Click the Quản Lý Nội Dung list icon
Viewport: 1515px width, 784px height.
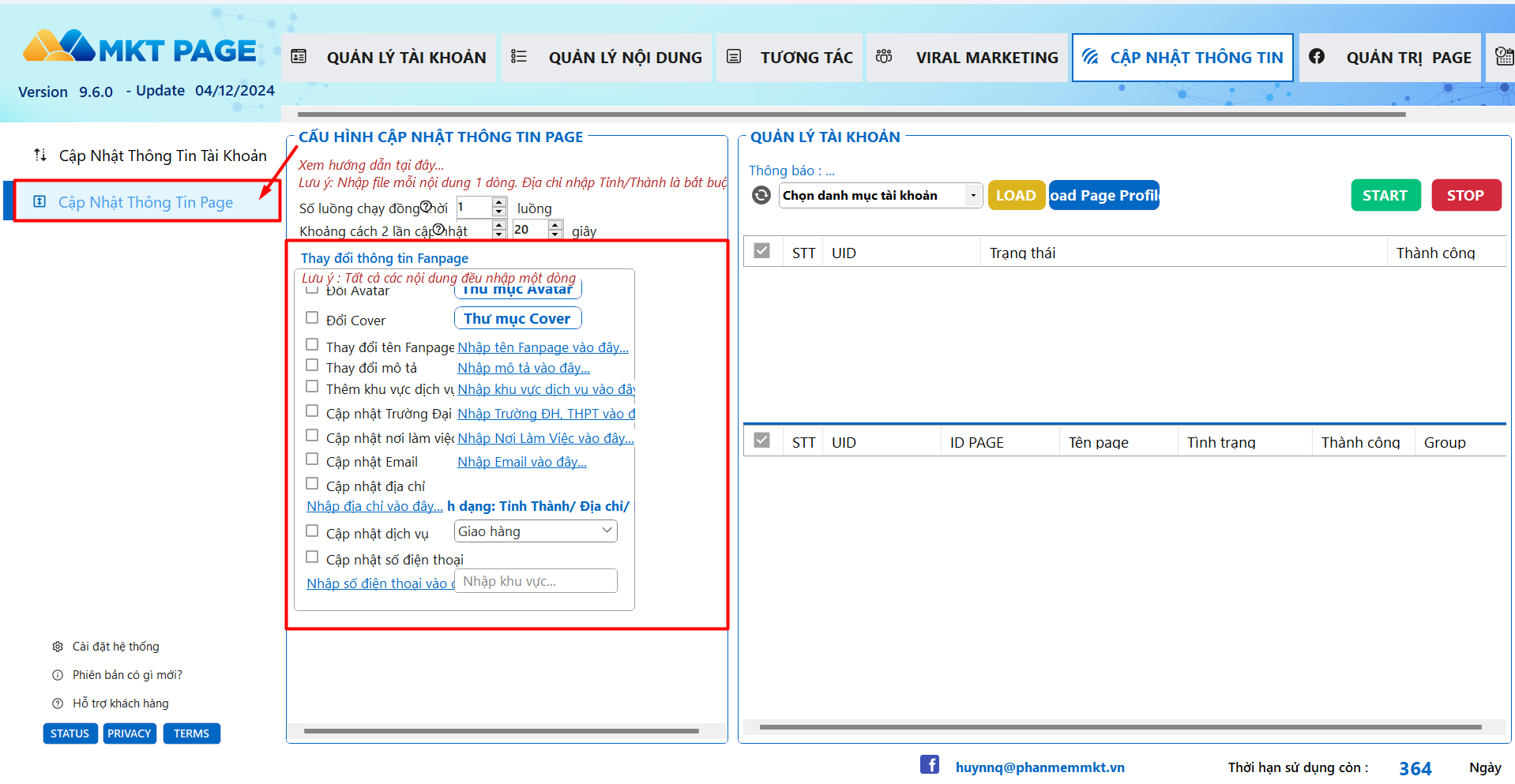point(519,56)
